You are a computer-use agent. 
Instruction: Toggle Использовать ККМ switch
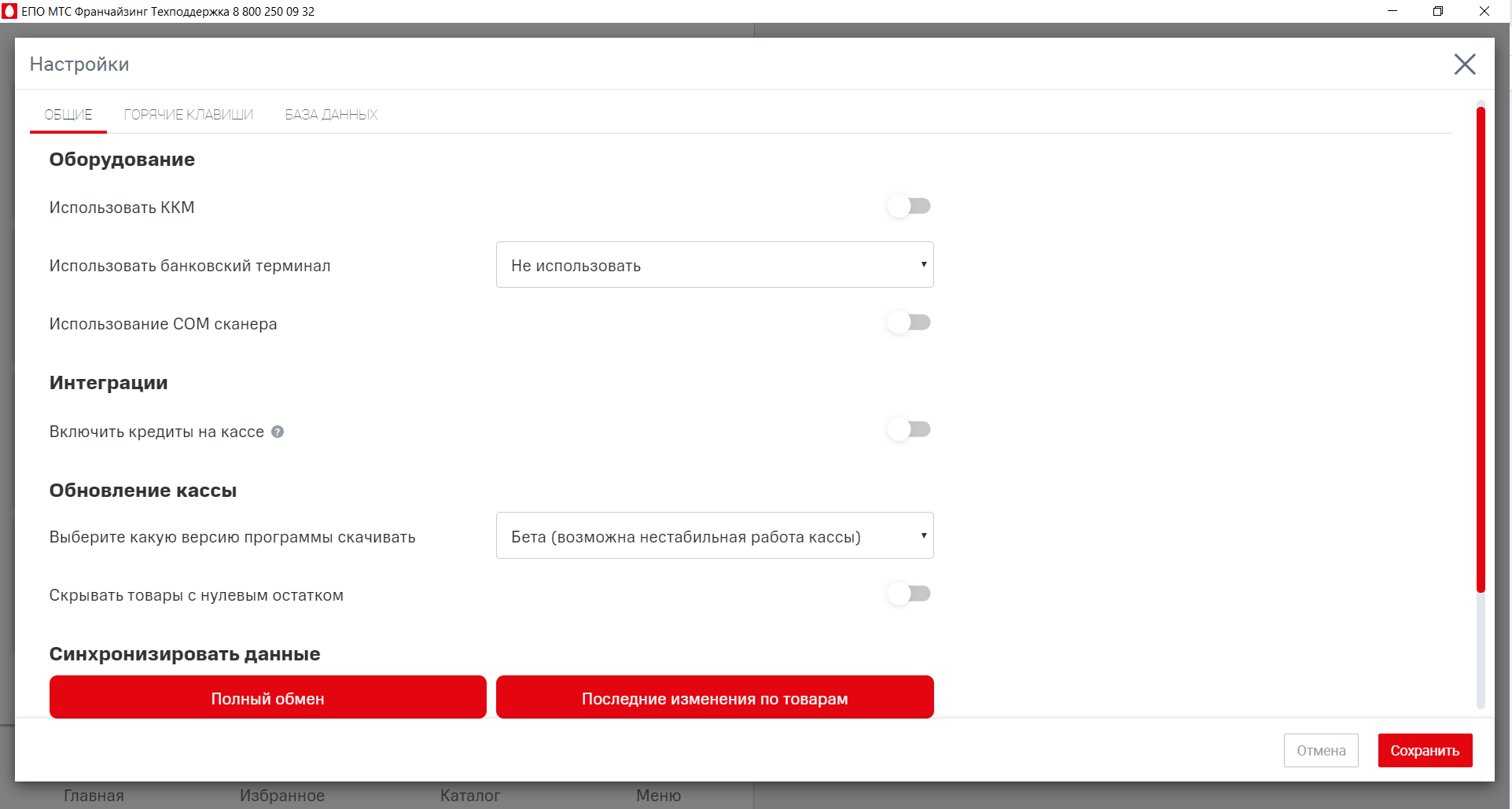(909, 206)
